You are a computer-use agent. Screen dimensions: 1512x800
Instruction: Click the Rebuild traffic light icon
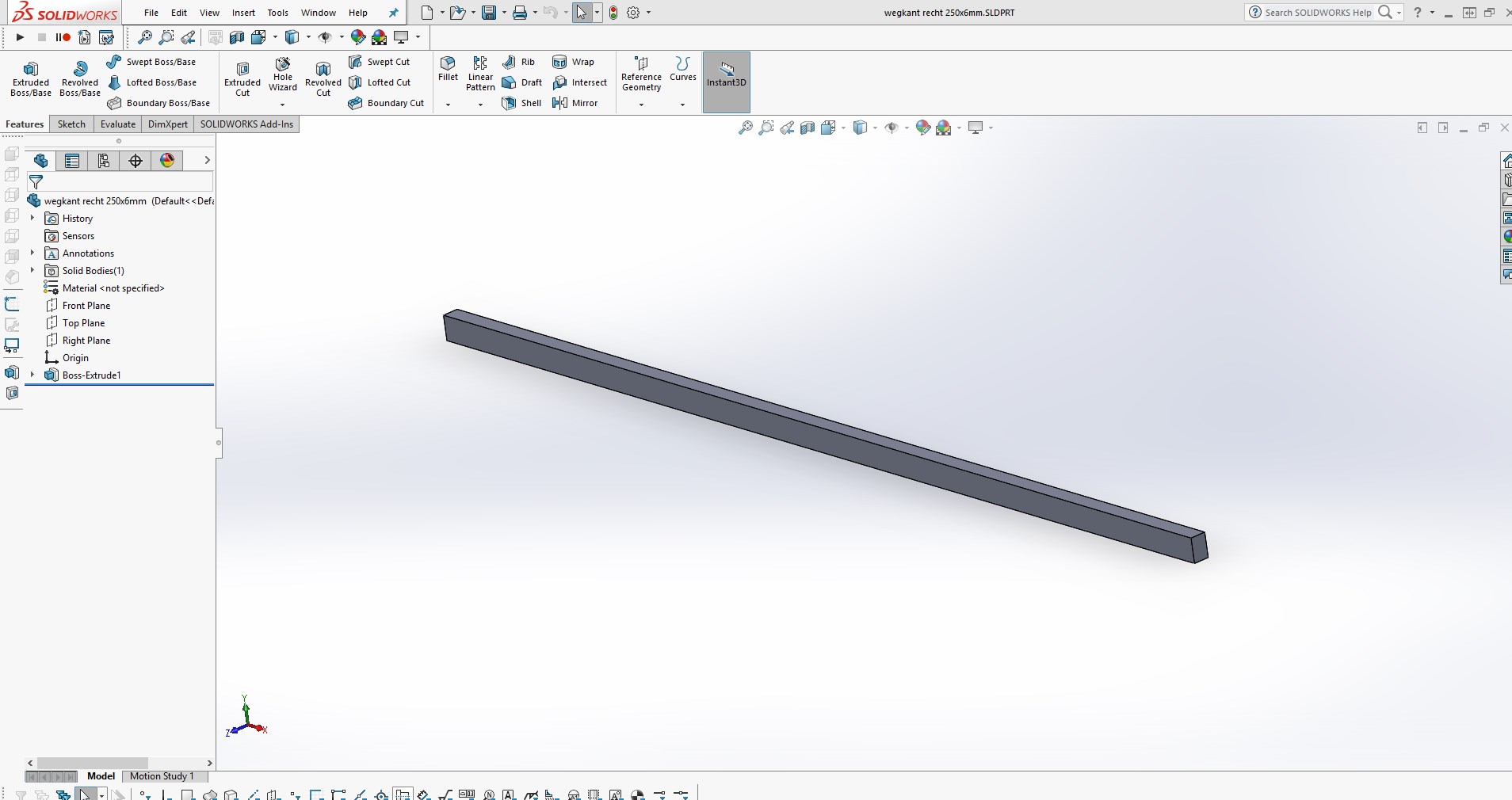[x=613, y=13]
